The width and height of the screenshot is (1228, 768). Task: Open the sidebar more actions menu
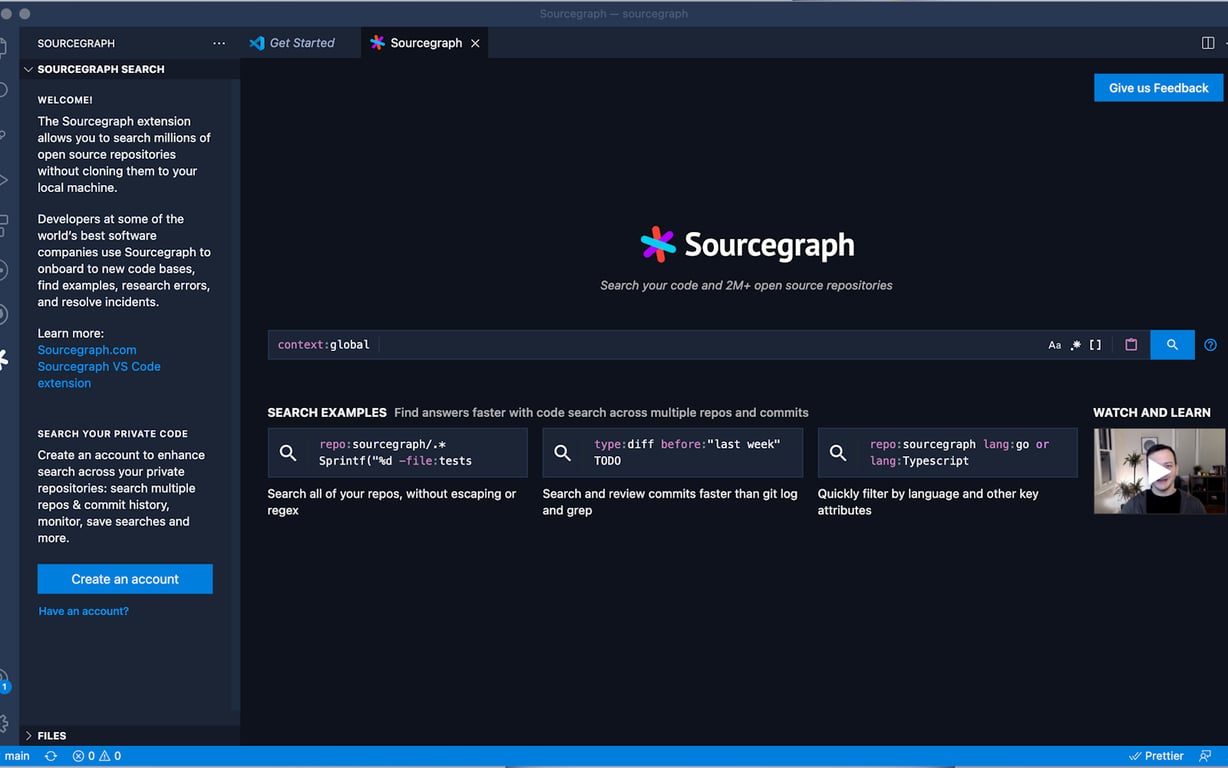[219, 43]
